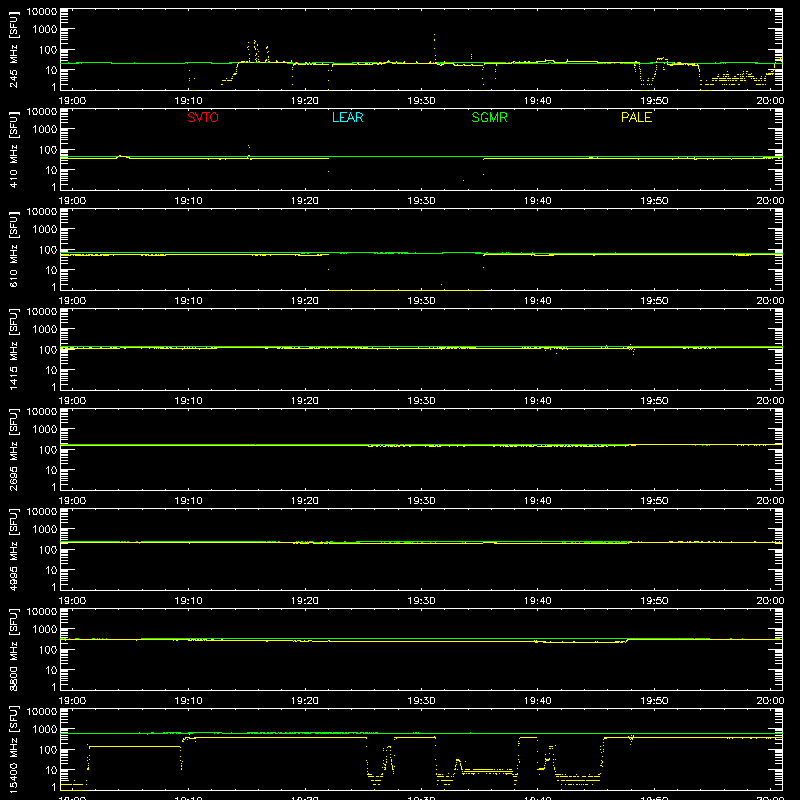The image size is (800, 800).
Task: Click the 10 tick label on 1415 MHz axis
Action: (x=51, y=370)
